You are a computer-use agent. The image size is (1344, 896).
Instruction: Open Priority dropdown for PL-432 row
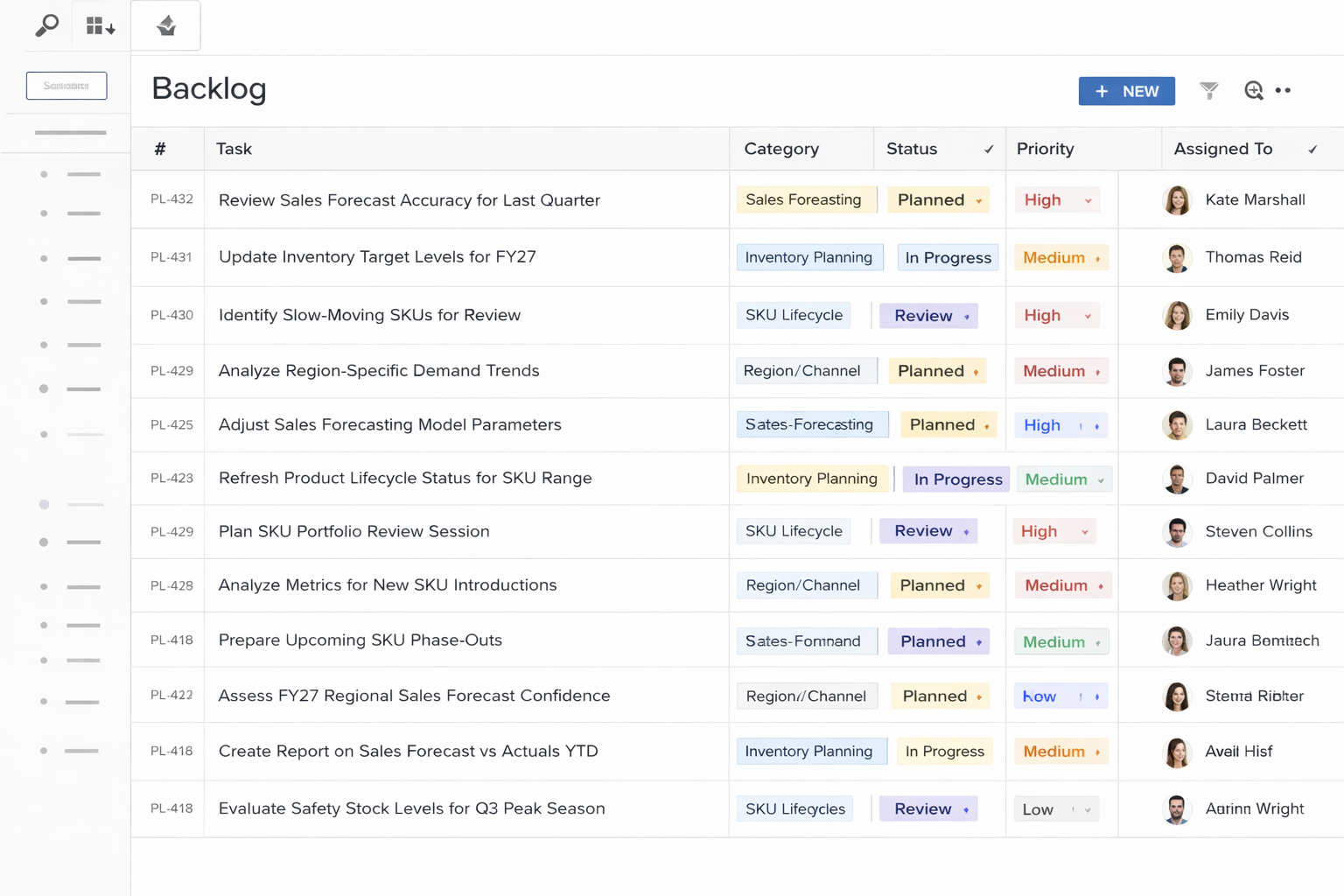[1088, 200]
